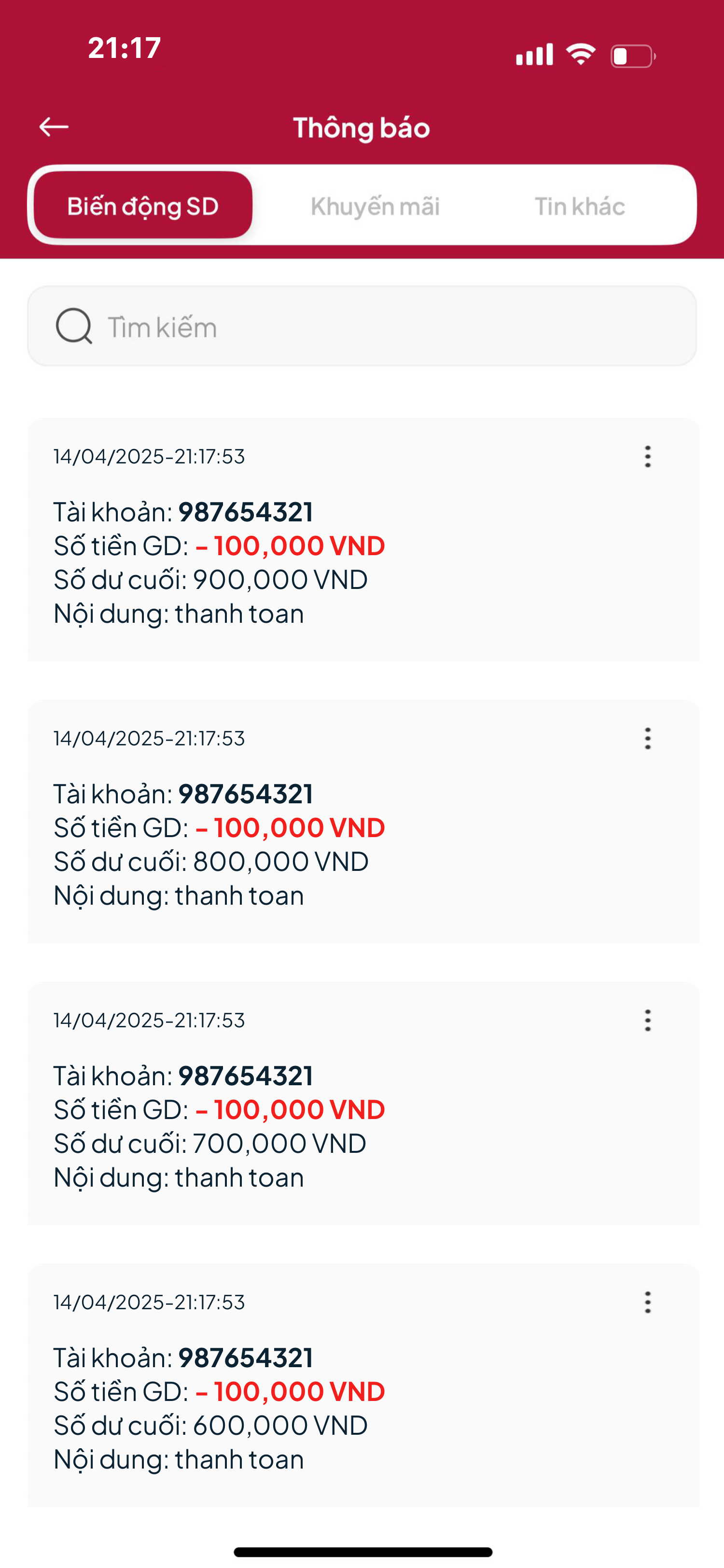Tap the magnifier search icon
The width and height of the screenshot is (724, 1568).
74,326
